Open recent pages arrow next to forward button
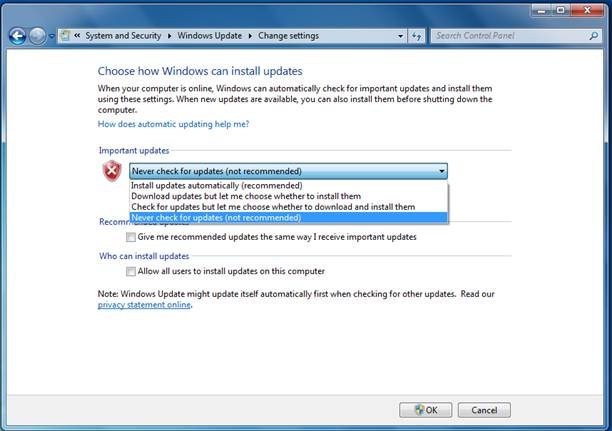Screen dimensions: 612x431 click(x=52, y=36)
